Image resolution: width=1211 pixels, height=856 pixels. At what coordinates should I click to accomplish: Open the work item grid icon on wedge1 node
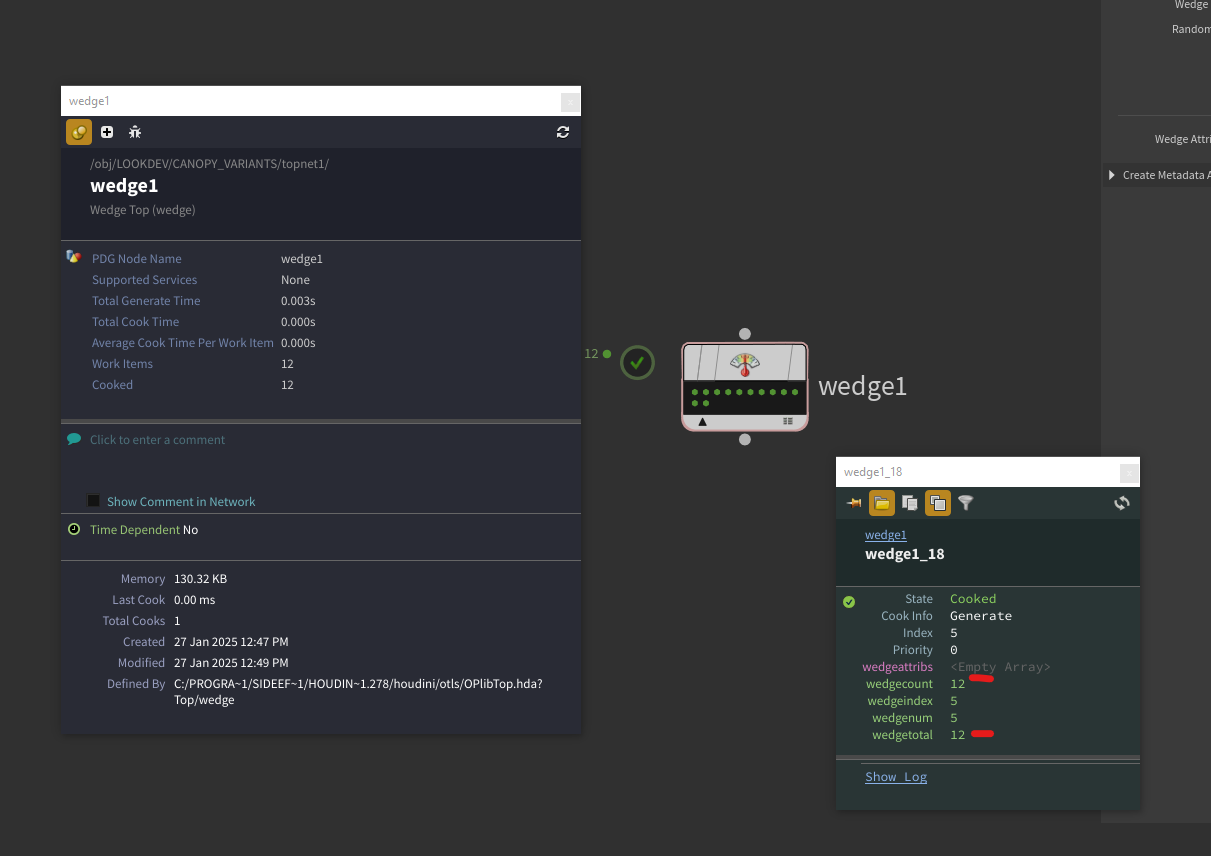[788, 422]
